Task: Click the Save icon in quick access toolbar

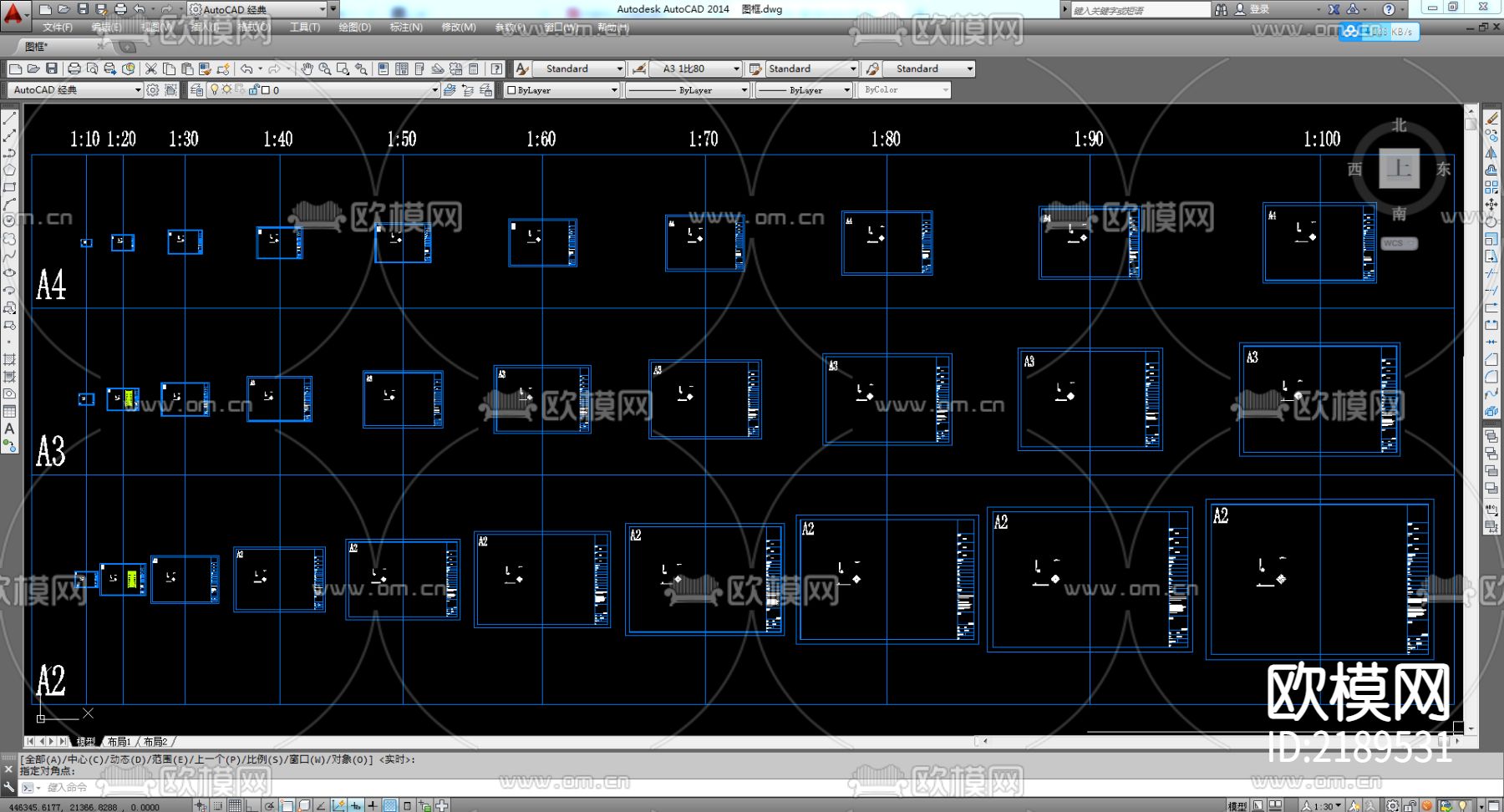Action: click(83, 9)
